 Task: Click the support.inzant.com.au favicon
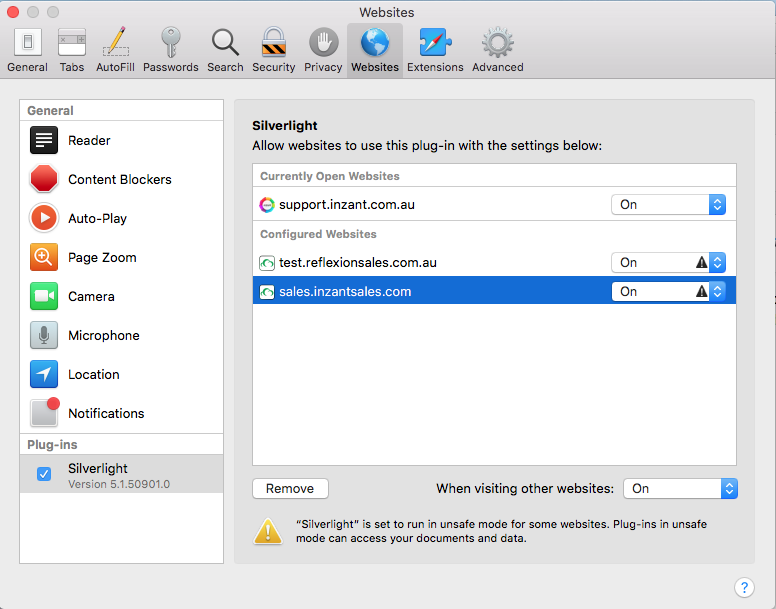[x=267, y=205]
